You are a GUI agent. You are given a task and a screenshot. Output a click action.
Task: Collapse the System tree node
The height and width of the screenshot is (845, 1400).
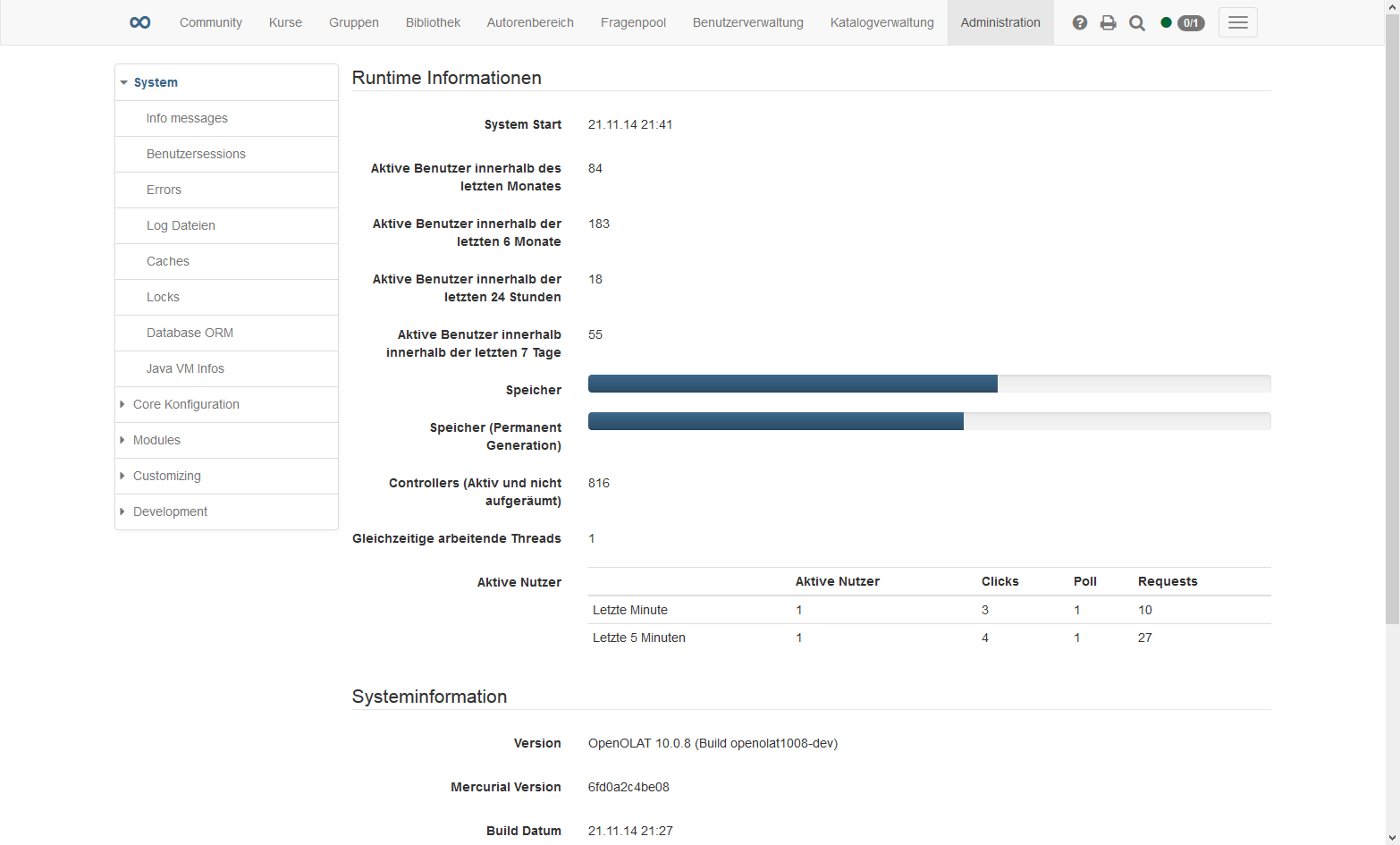123,82
